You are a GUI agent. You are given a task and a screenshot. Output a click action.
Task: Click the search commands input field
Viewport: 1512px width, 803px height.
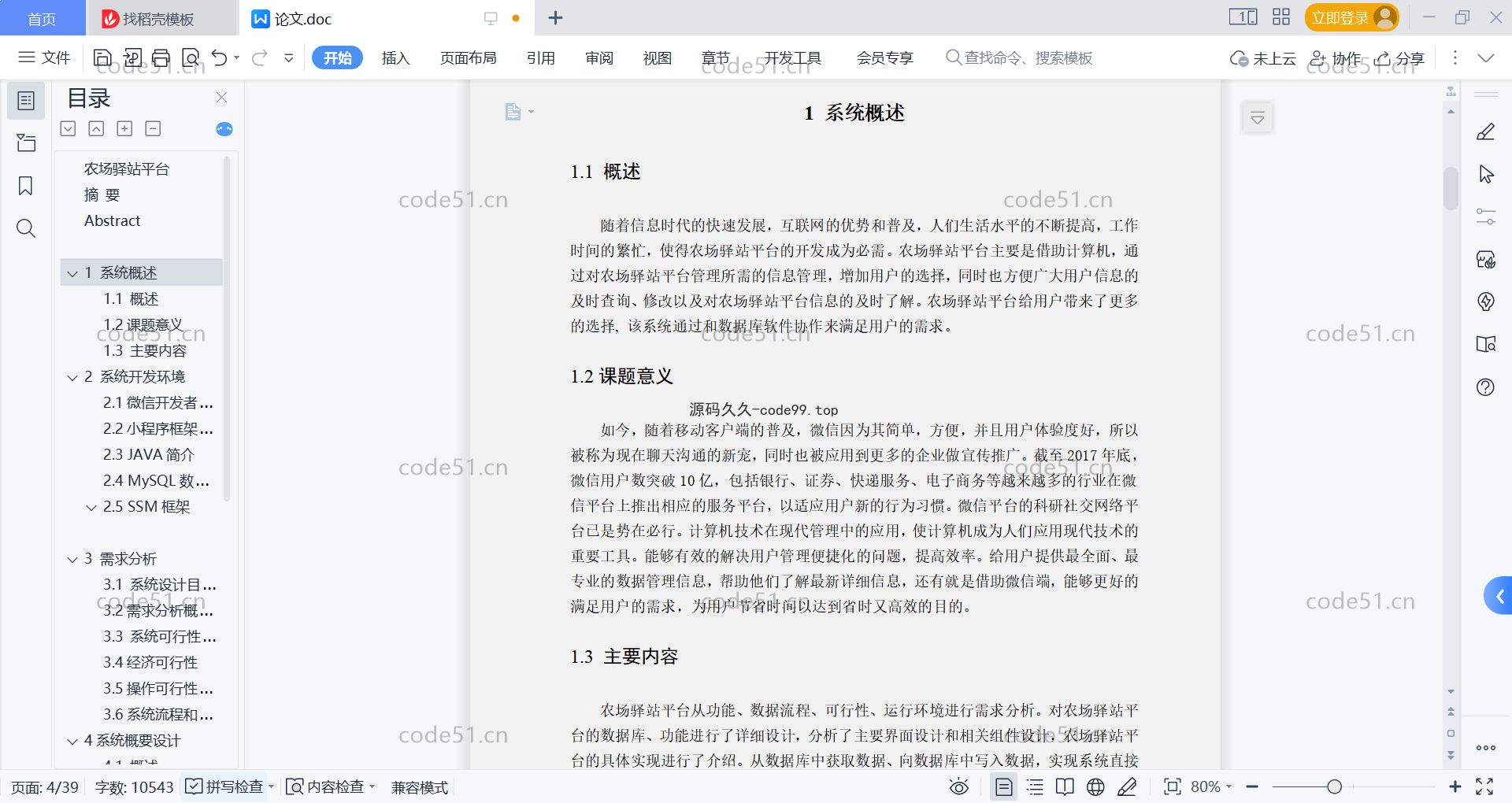pyautogui.click(x=1019, y=57)
